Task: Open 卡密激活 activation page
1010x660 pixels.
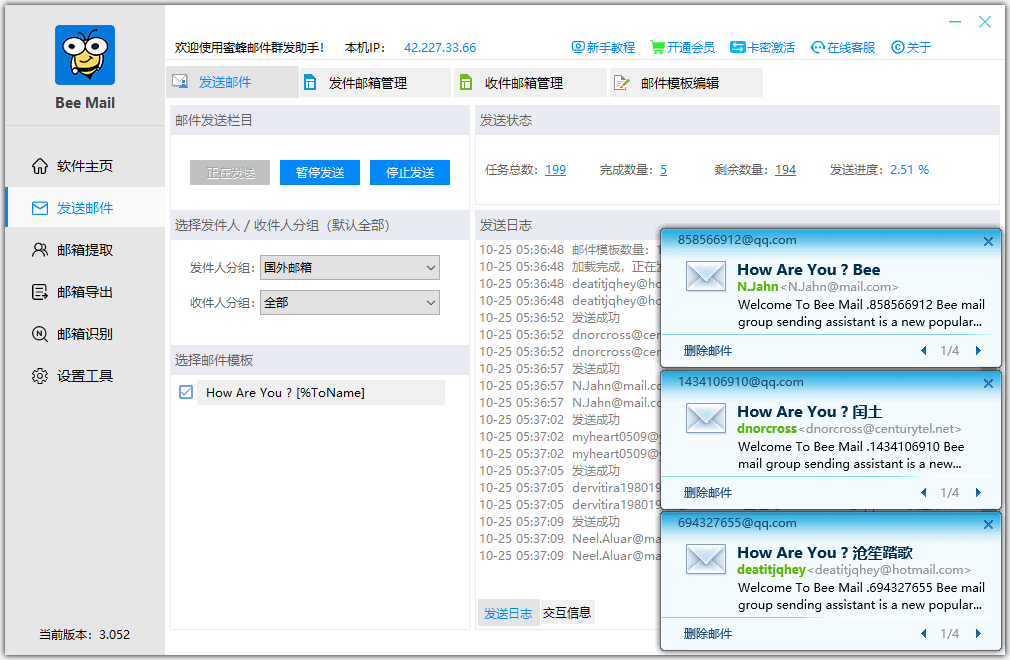Action: coord(762,46)
